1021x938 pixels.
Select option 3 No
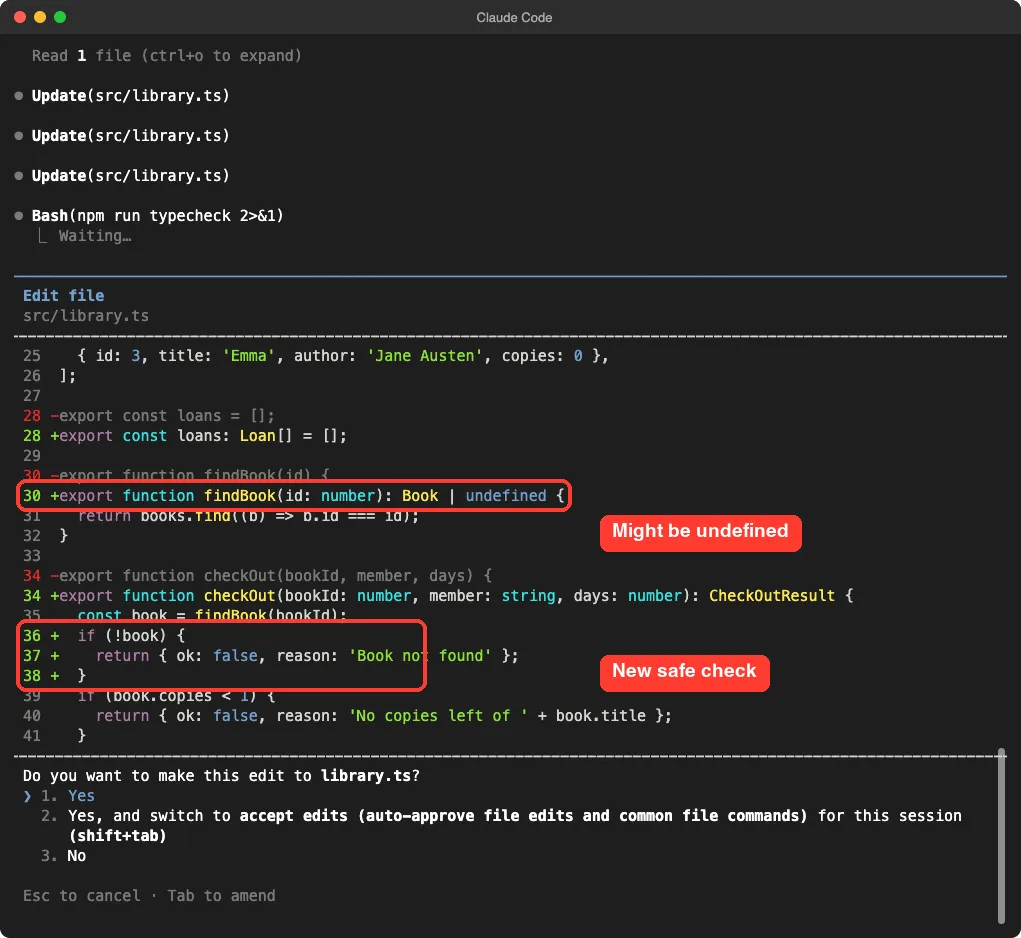pyautogui.click(x=63, y=855)
